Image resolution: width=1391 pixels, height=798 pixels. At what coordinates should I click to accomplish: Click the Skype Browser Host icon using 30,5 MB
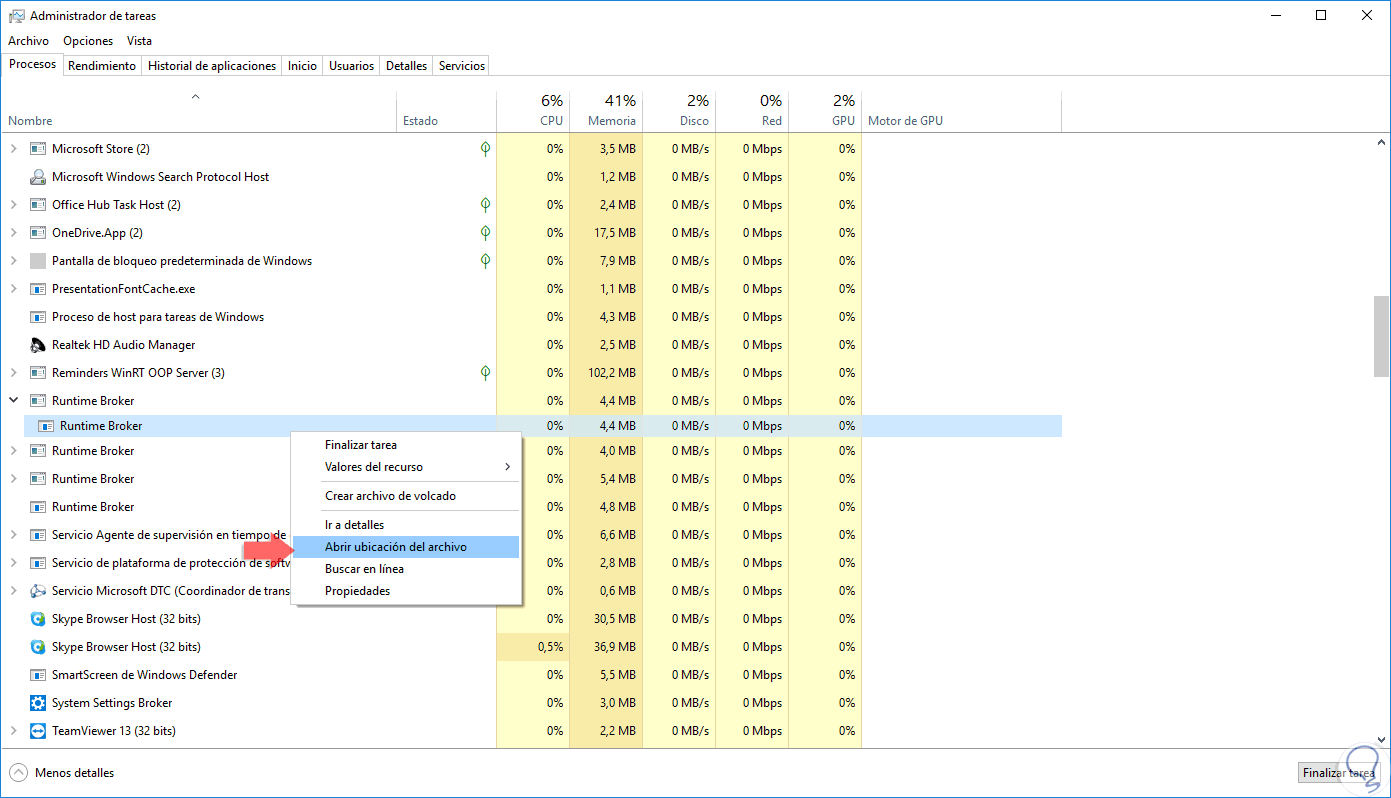tap(38, 619)
